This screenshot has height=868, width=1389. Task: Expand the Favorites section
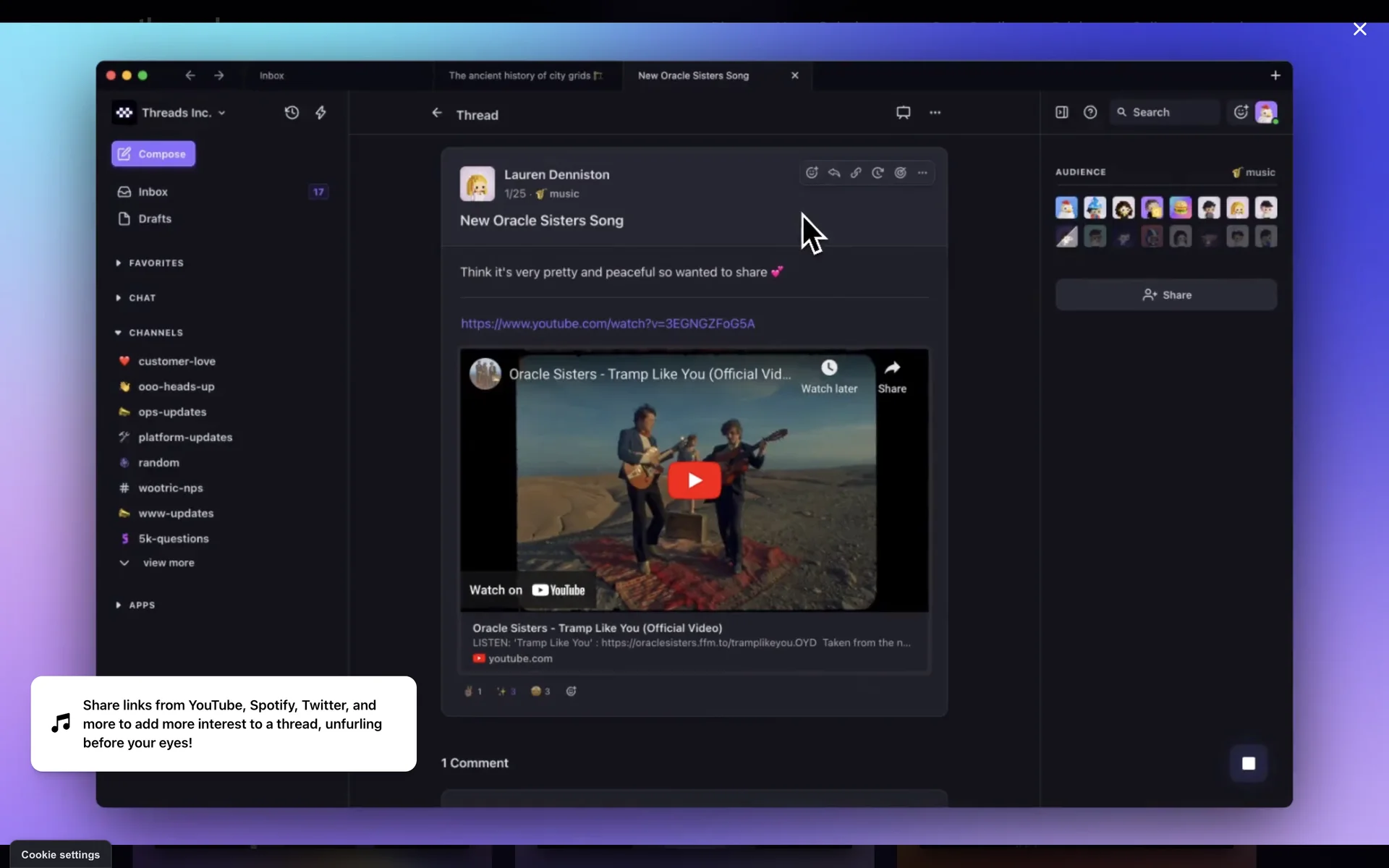(156, 263)
